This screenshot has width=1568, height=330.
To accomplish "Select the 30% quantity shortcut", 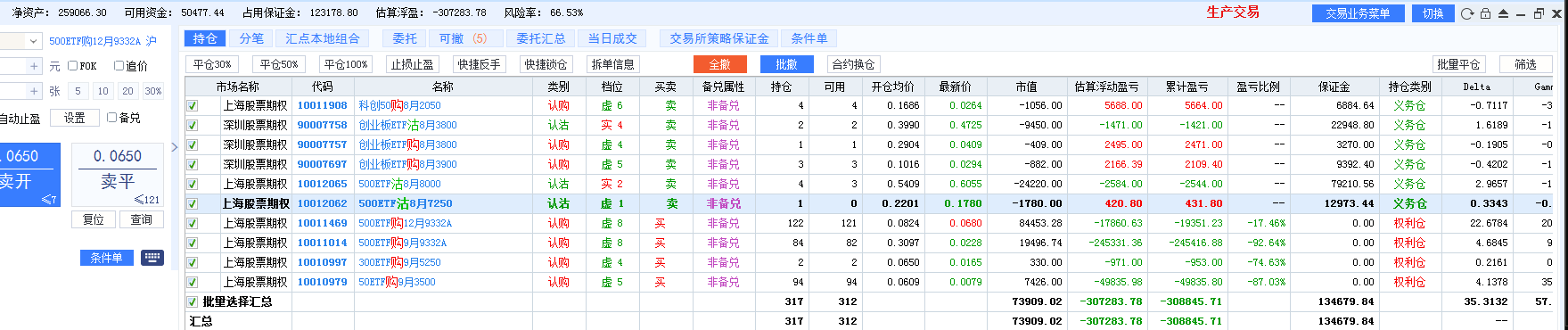I will 153,91.
